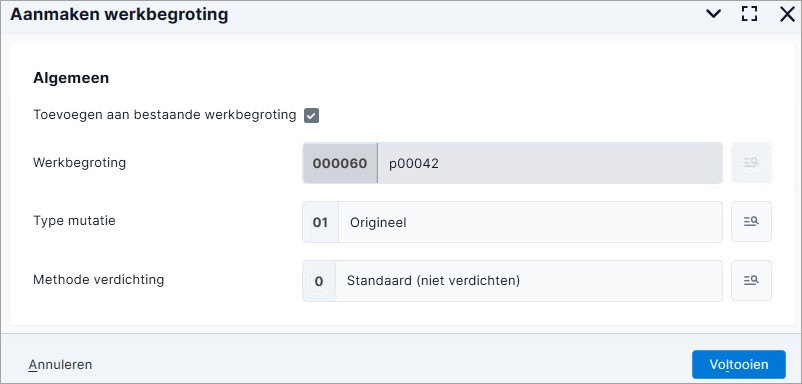
Task: Click the disabled Werkbegroting lookup icon
Action: click(x=751, y=163)
